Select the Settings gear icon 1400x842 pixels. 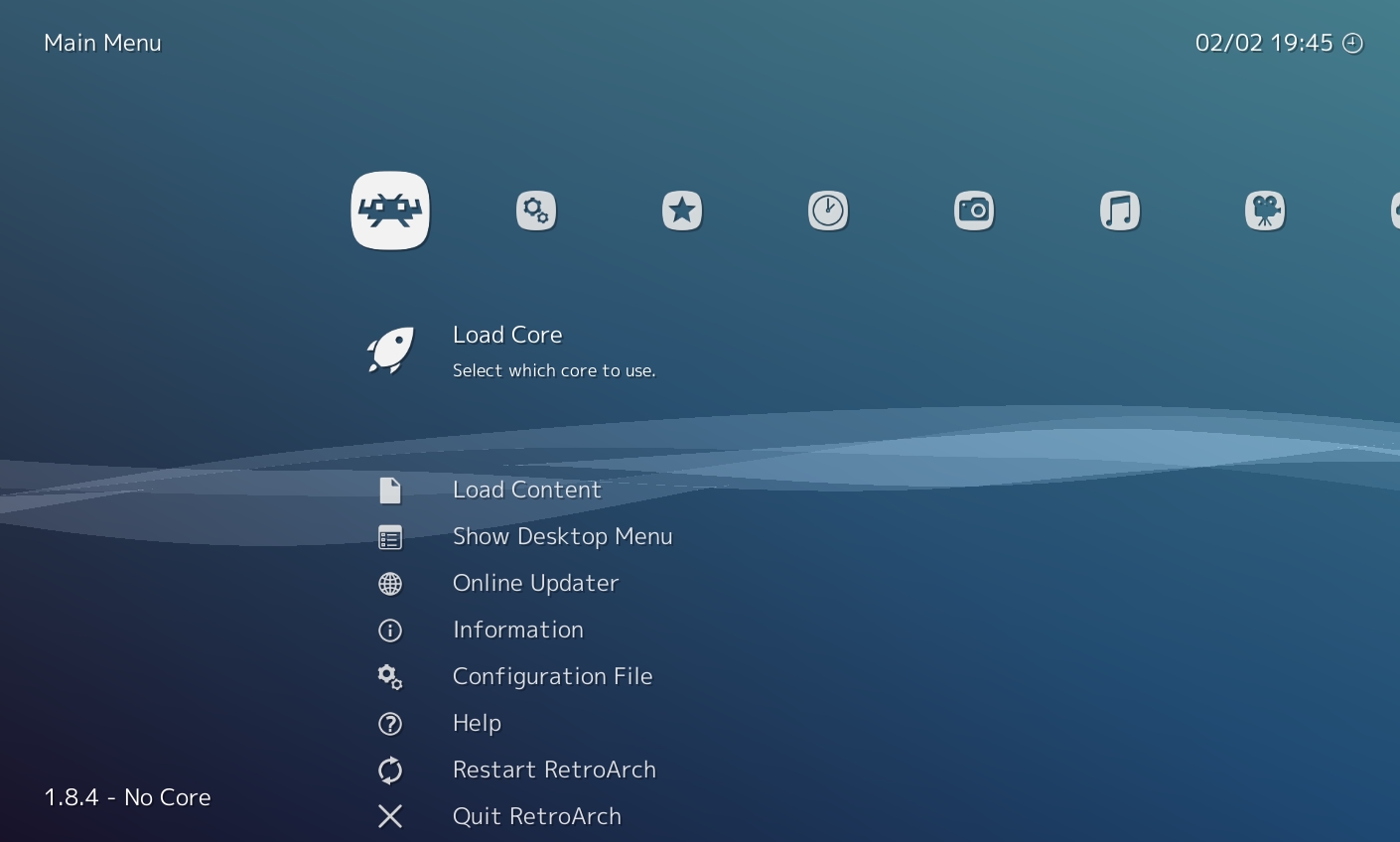pos(536,210)
